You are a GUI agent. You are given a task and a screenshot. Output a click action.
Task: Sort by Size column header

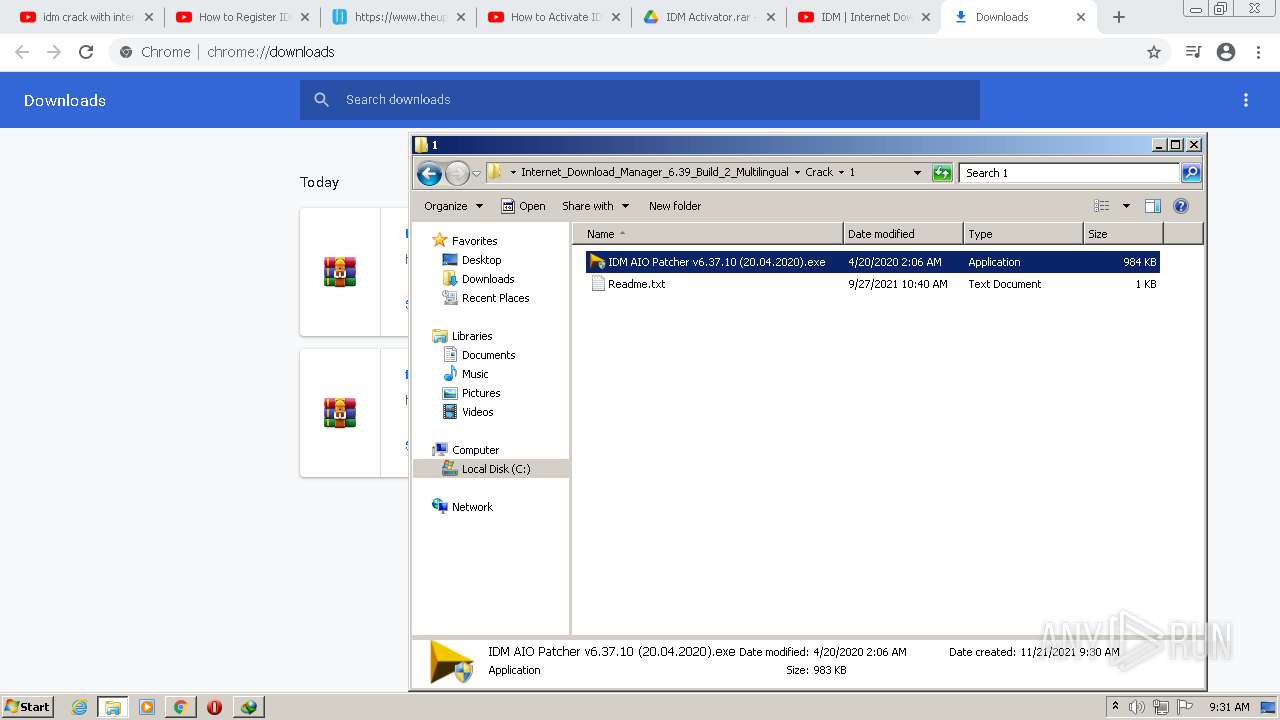1123,234
